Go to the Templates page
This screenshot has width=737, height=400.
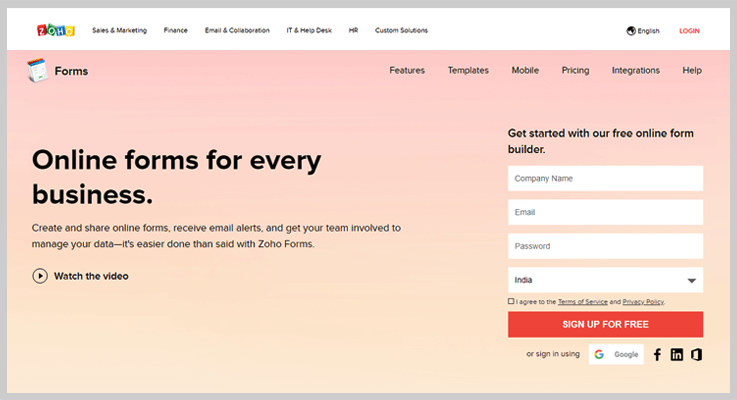468,71
